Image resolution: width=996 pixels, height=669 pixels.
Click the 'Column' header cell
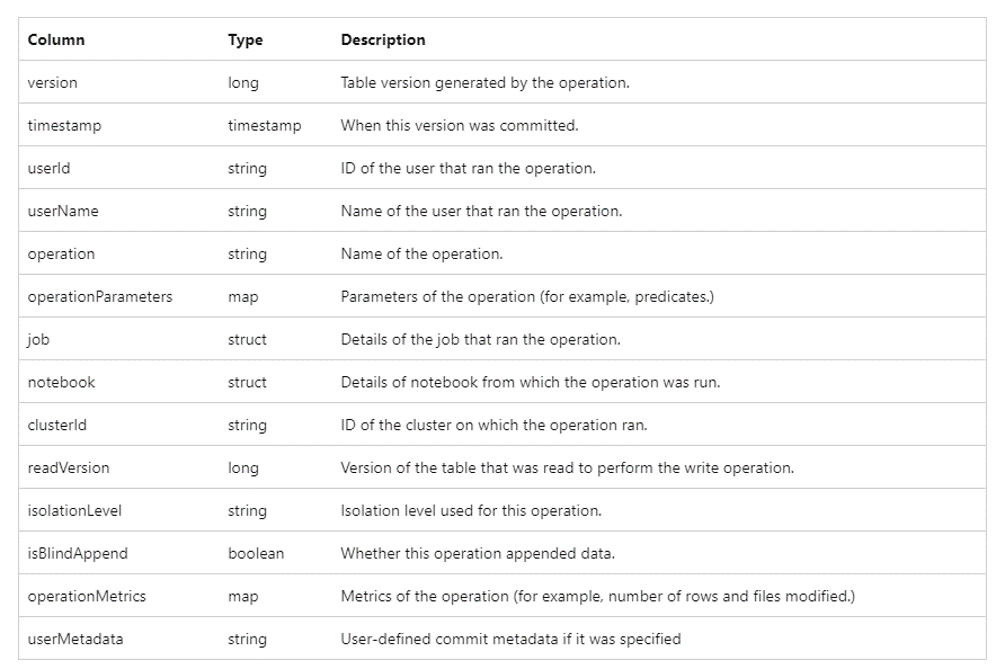[x=56, y=40]
